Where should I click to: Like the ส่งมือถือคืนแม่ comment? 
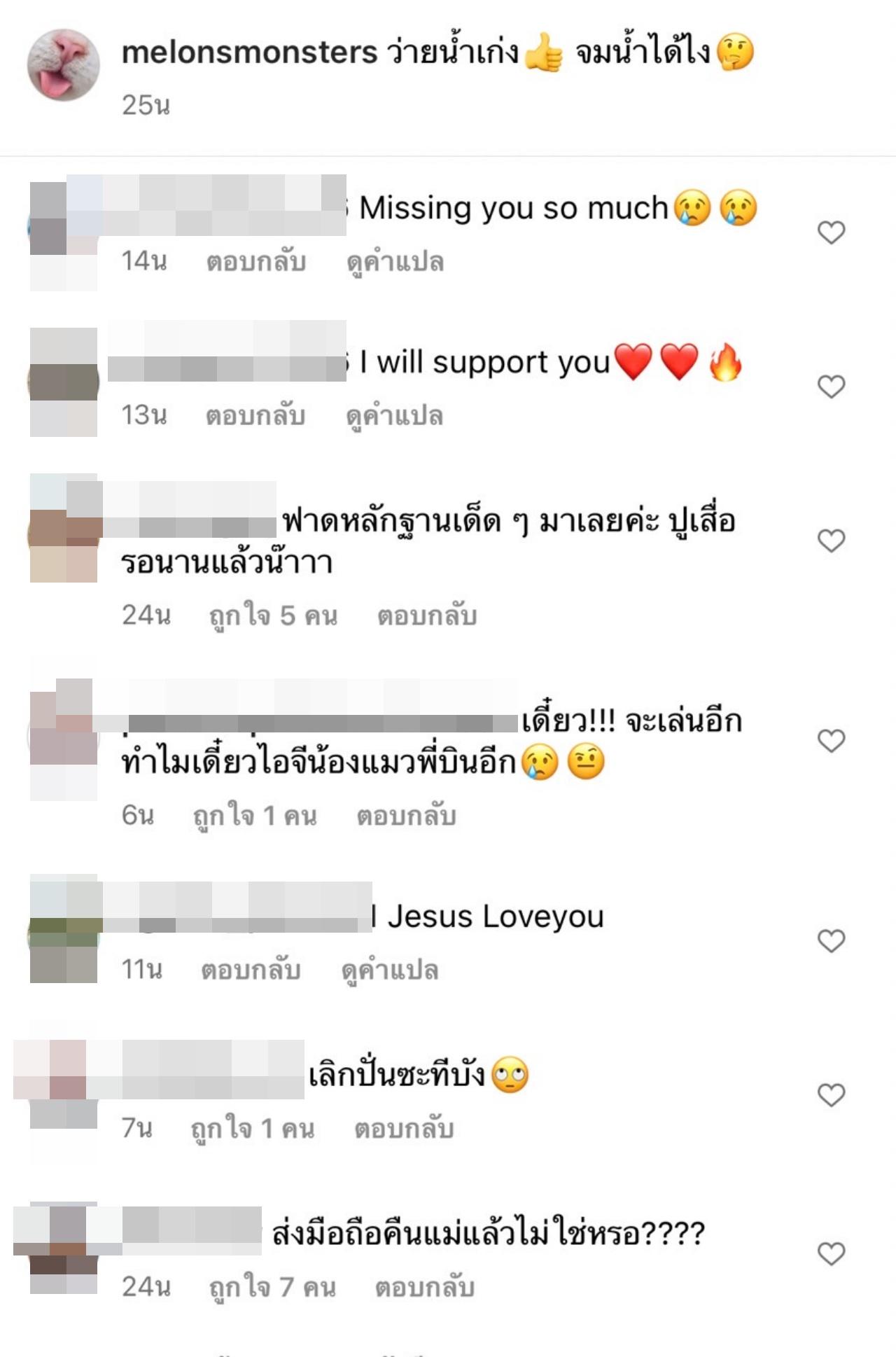pos(831,1254)
